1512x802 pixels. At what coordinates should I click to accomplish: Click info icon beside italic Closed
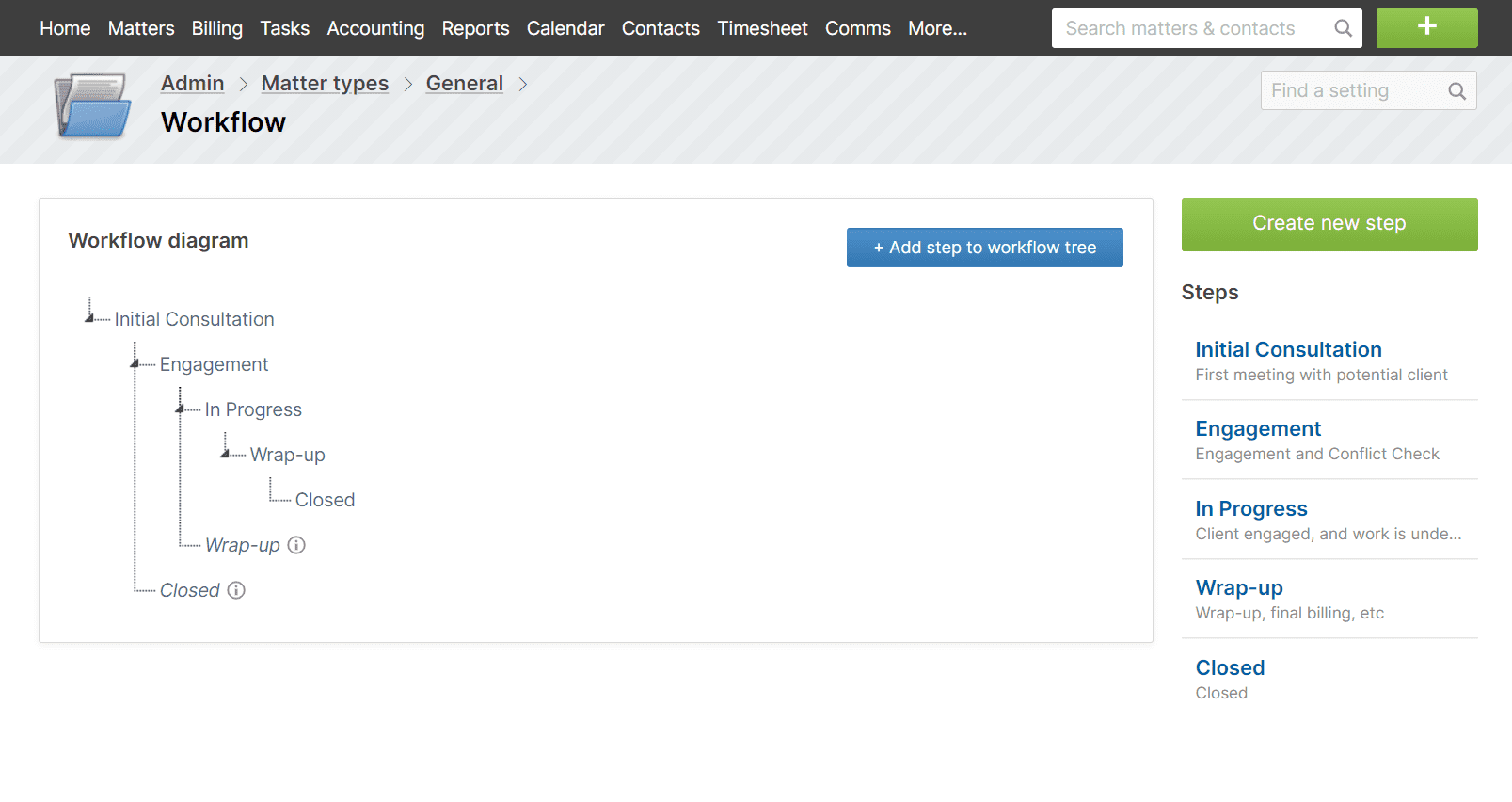[236, 590]
